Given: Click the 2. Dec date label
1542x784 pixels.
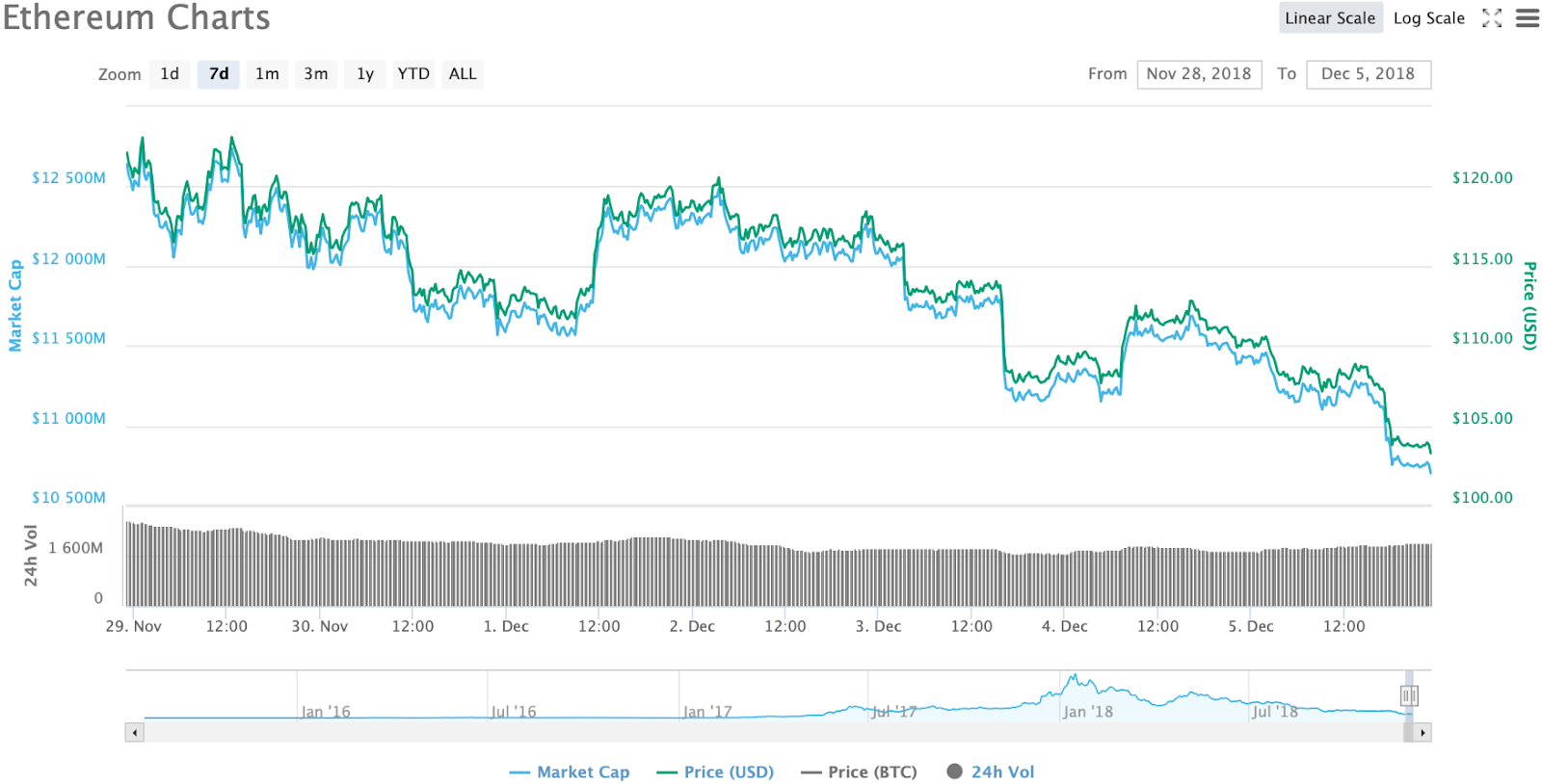Looking at the screenshot, I should pos(692,626).
